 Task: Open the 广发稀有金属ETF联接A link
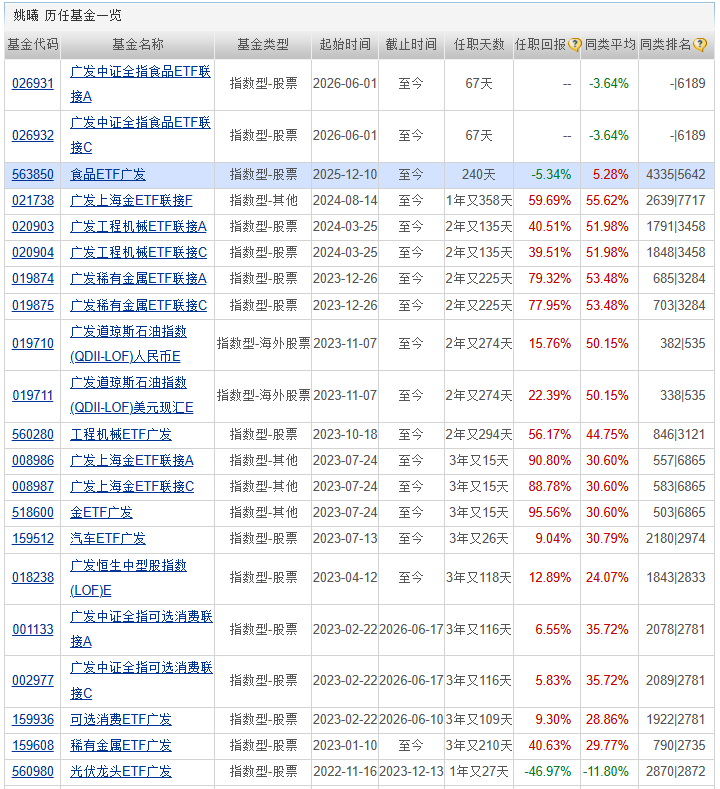click(x=138, y=279)
